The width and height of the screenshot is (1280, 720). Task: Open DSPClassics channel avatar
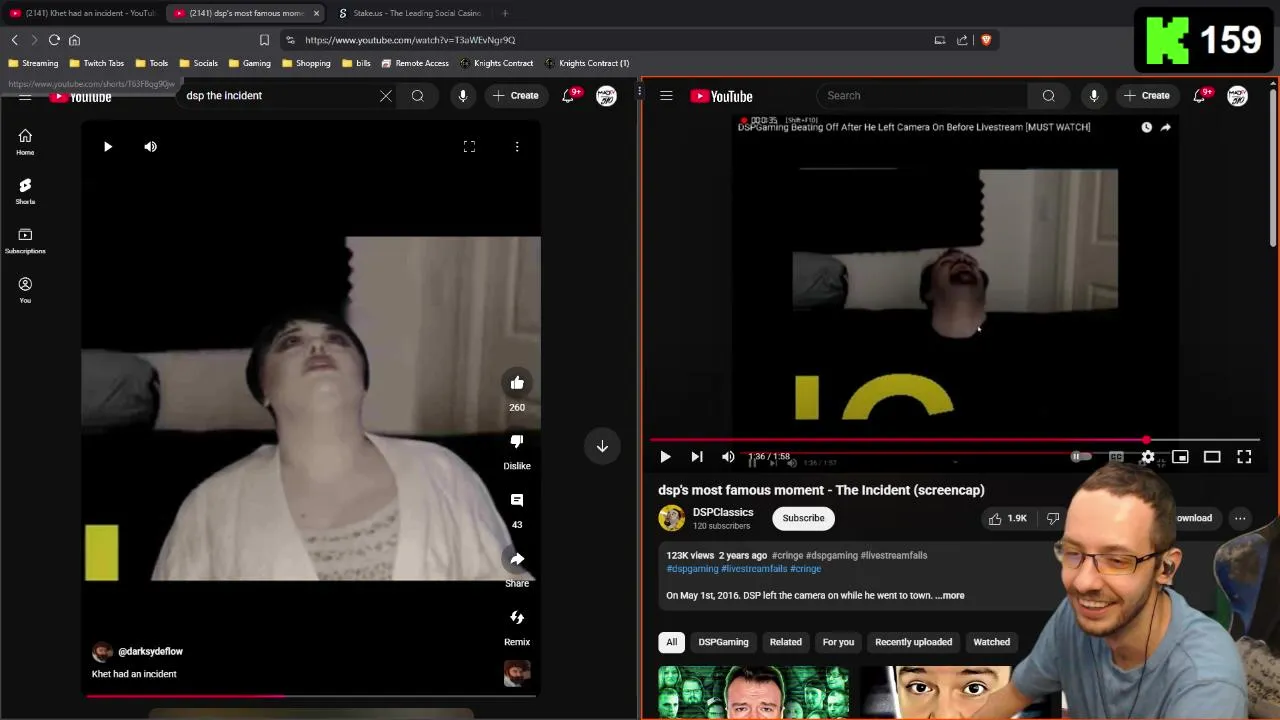671,518
